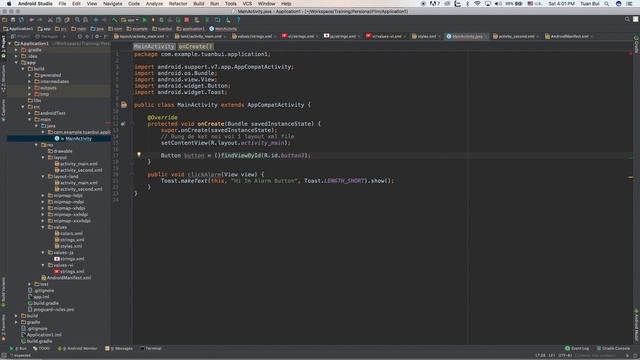Viewport: 640px width, 360px height.
Task: Expand the .idea folder node
Action: 16,56
